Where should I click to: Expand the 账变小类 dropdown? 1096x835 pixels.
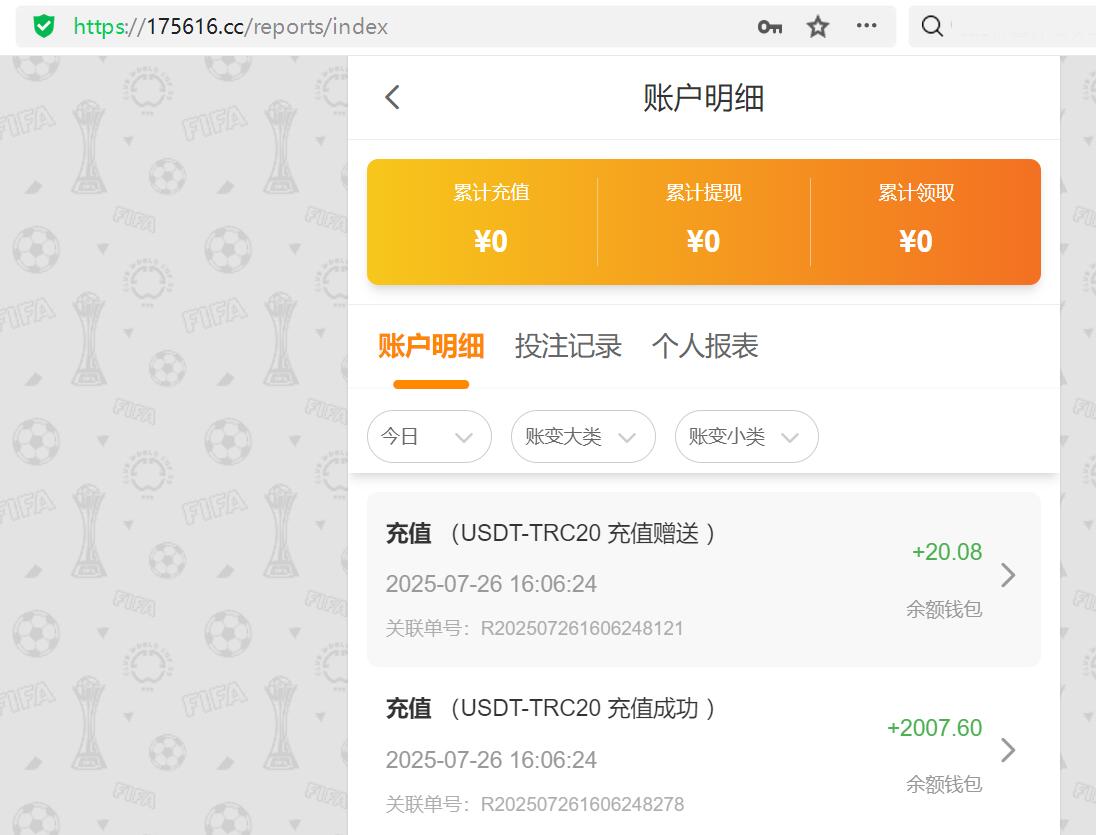tap(746, 436)
